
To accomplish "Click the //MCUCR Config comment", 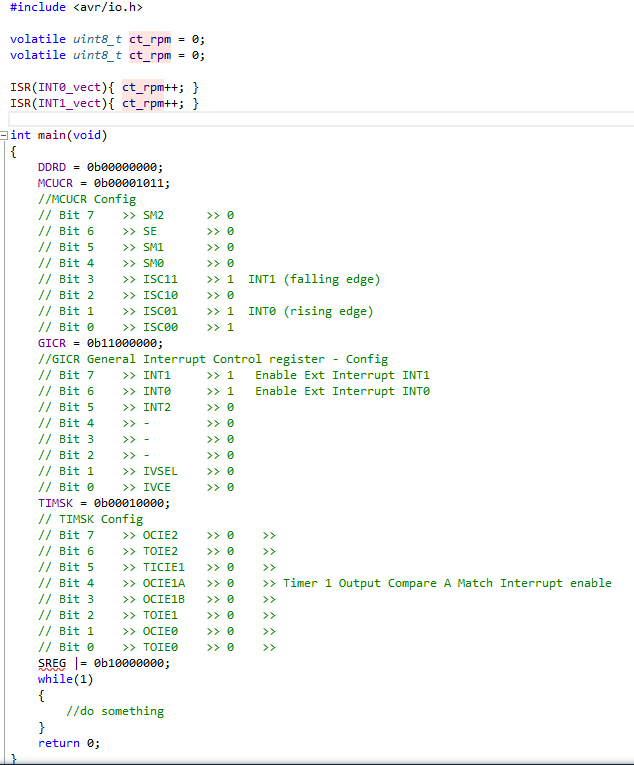I will [87, 200].
